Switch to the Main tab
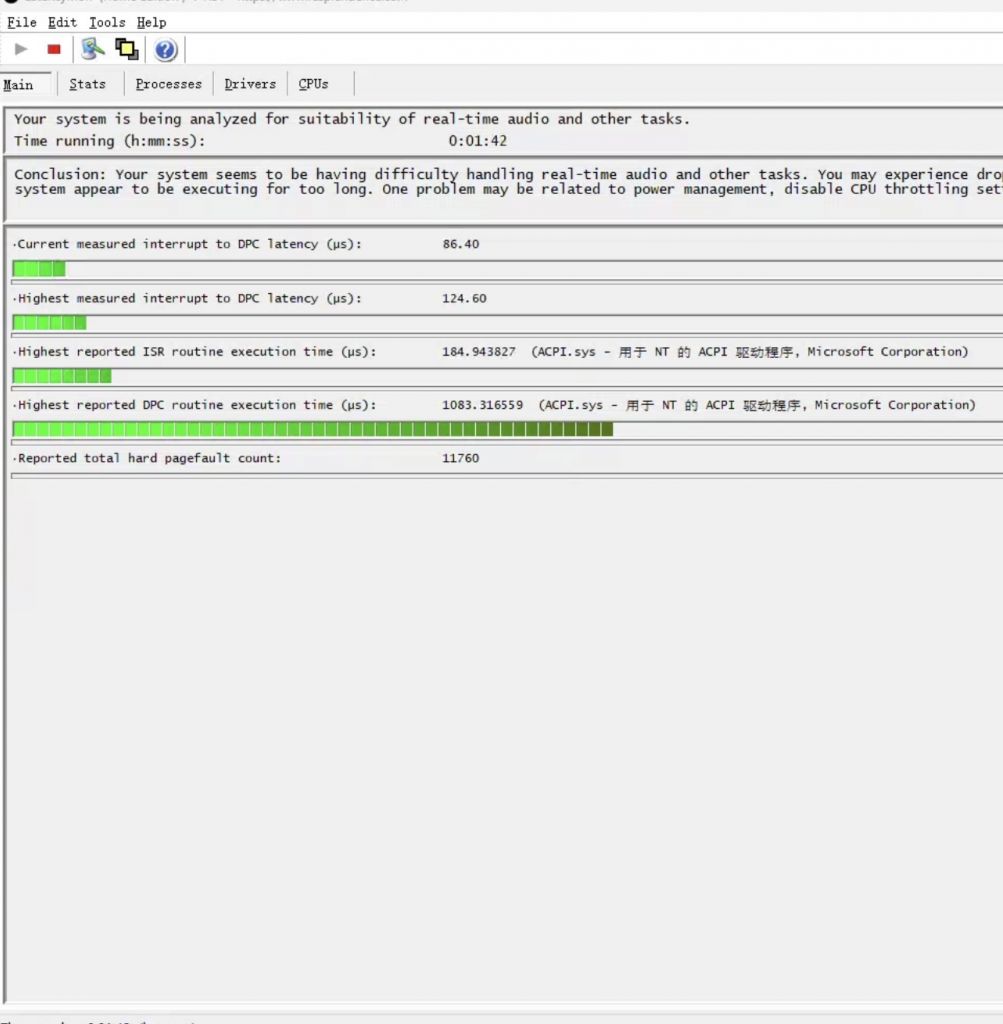This screenshot has width=1003, height=1024. [x=19, y=85]
